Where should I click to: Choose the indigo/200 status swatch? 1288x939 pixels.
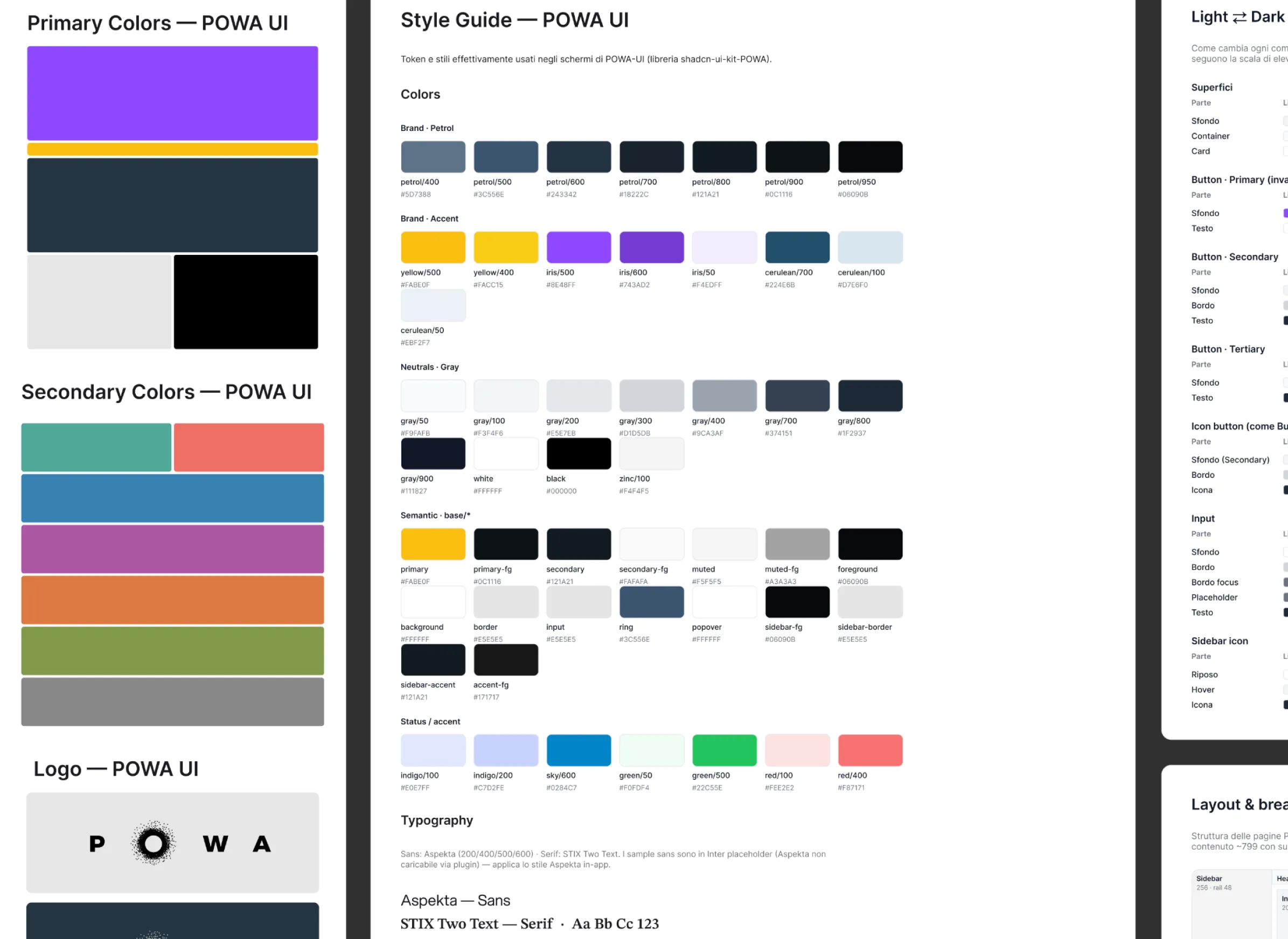(x=506, y=750)
